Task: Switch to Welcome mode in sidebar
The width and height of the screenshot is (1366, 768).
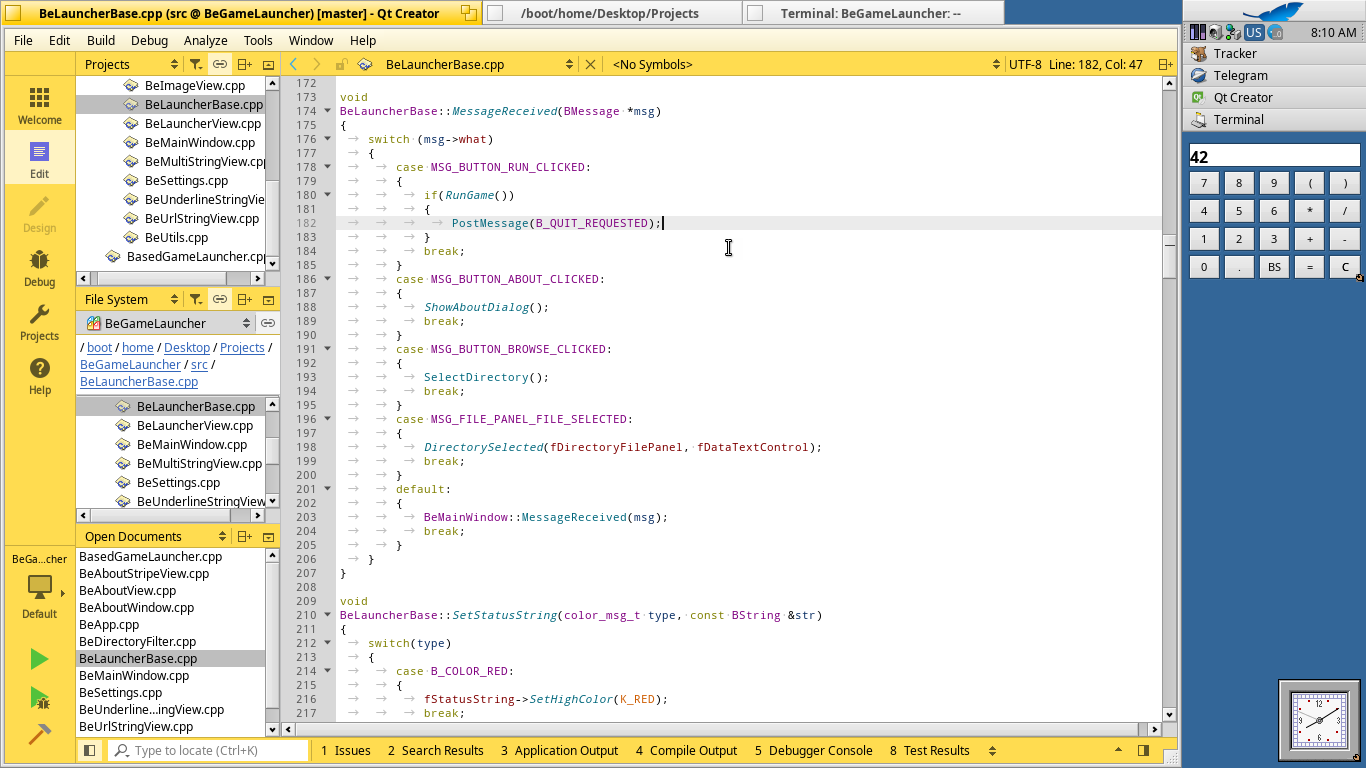Action: point(39,105)
